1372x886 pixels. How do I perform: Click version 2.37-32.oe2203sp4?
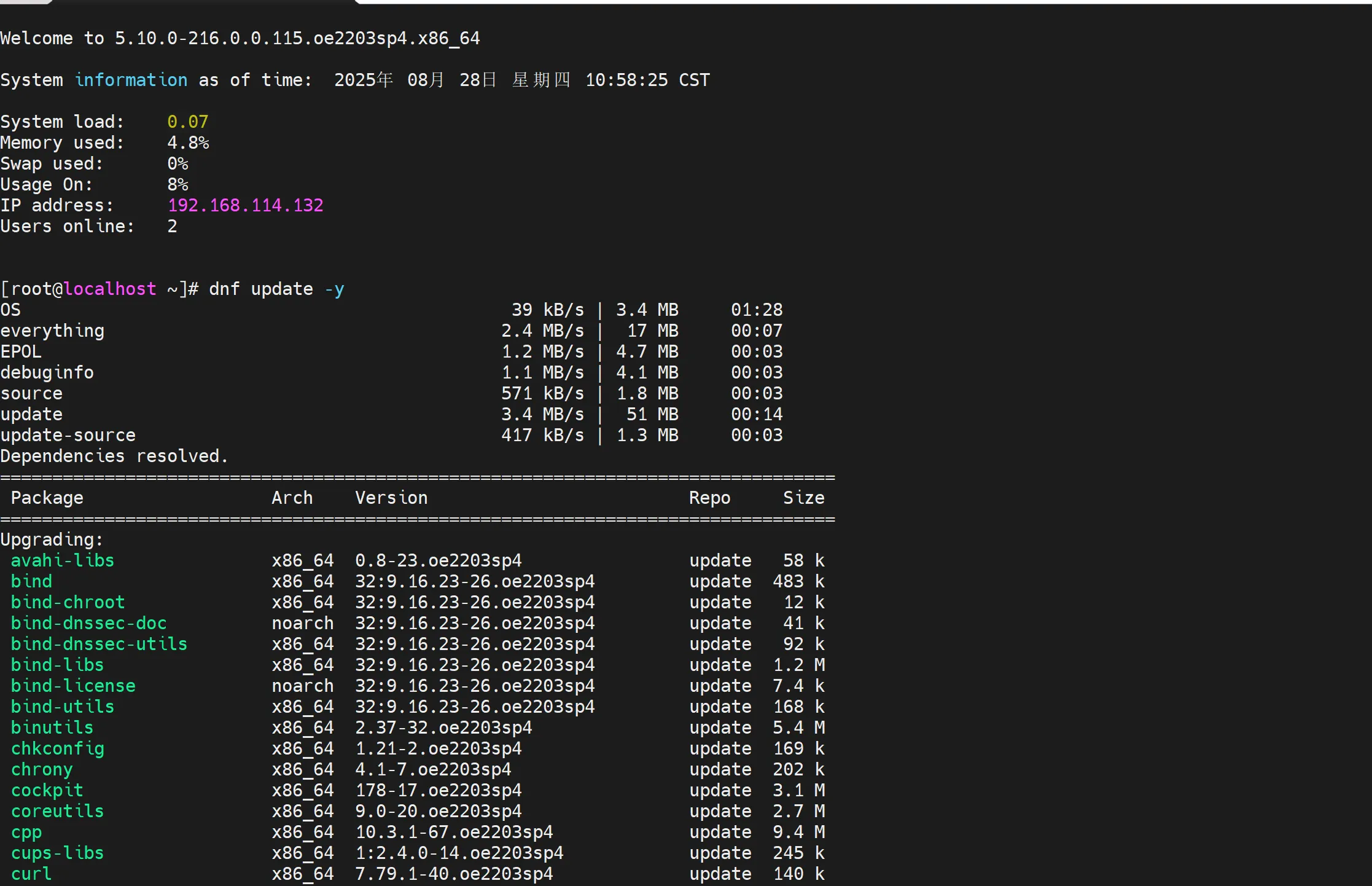[443, 728]
